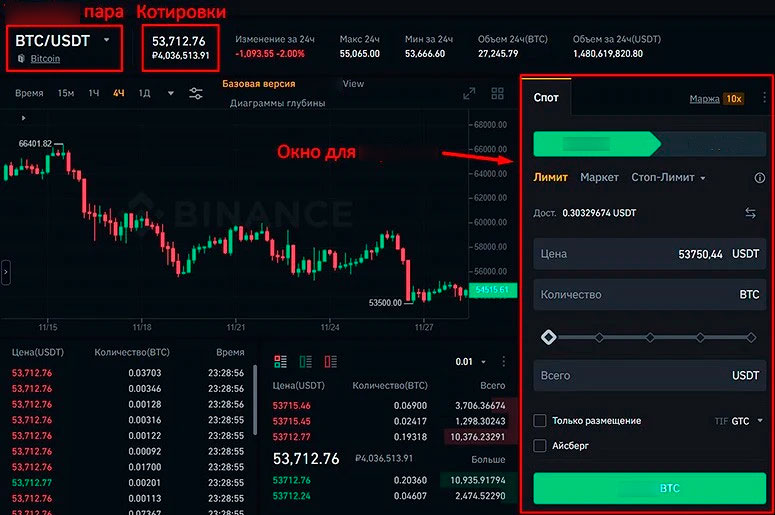Select 15м chart interval
The height and width of the screenshot is (515, 775).
pyautogui.click(x=66, y=93)
